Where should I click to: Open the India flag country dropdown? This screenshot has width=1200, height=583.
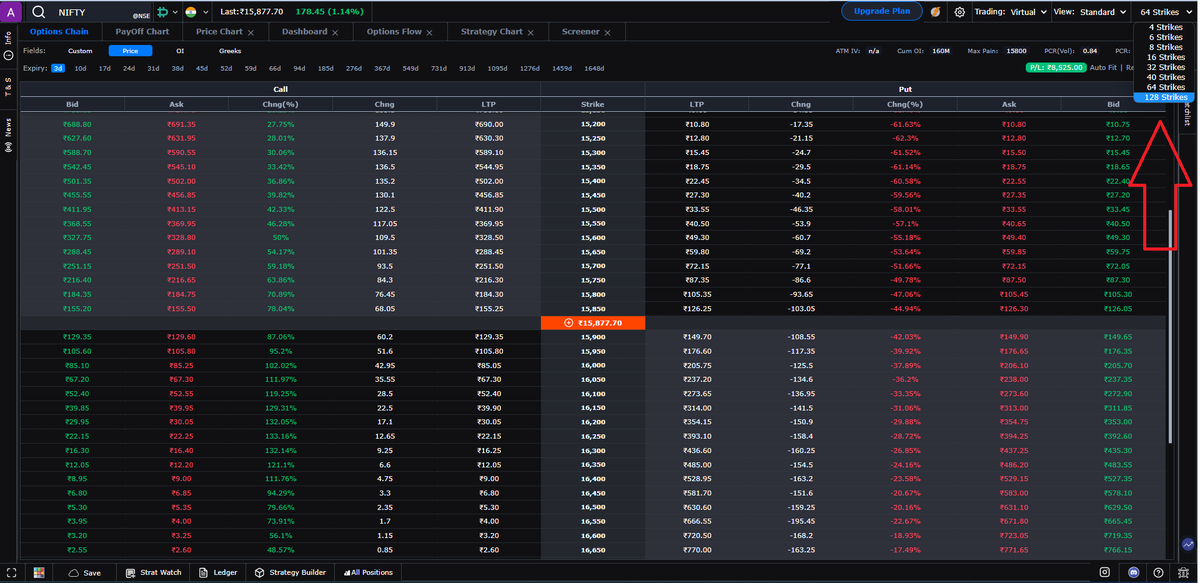(x=196, y=12)
